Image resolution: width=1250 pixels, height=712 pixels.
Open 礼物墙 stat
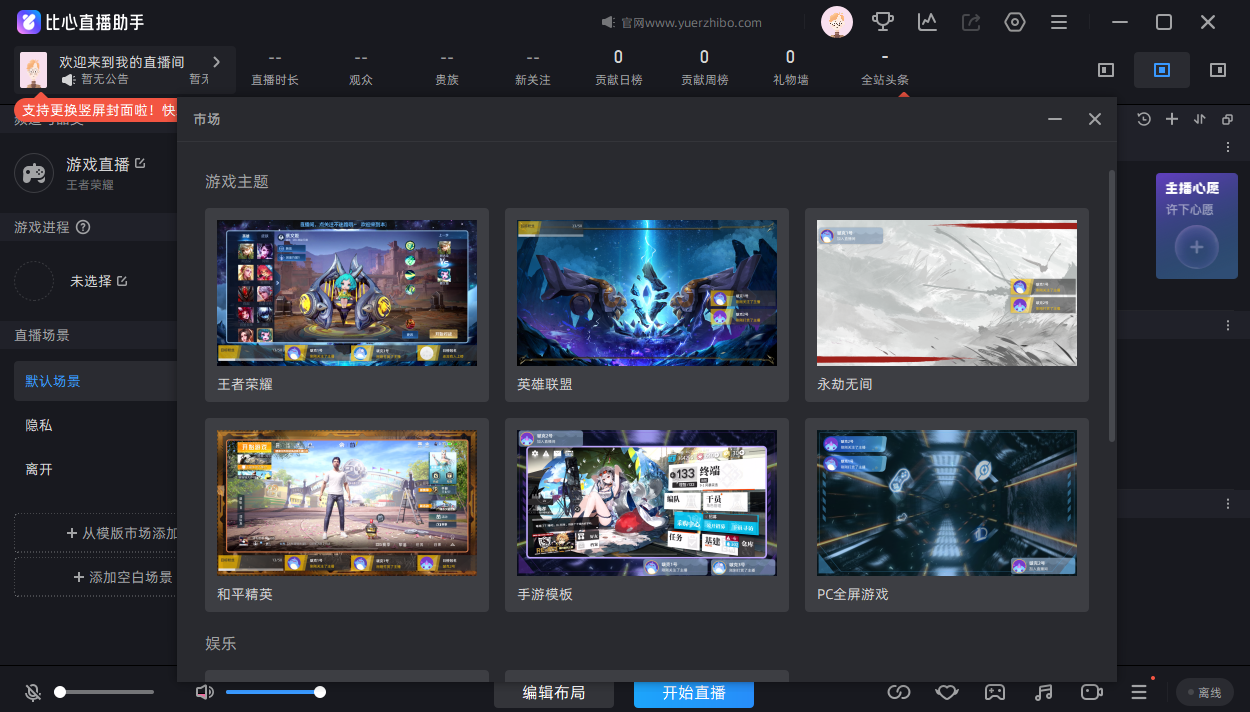click(x=790, y=68)
